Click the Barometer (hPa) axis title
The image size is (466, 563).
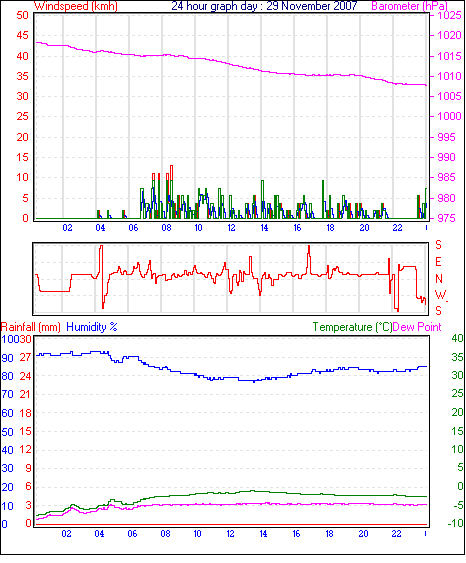pos(409,6)
